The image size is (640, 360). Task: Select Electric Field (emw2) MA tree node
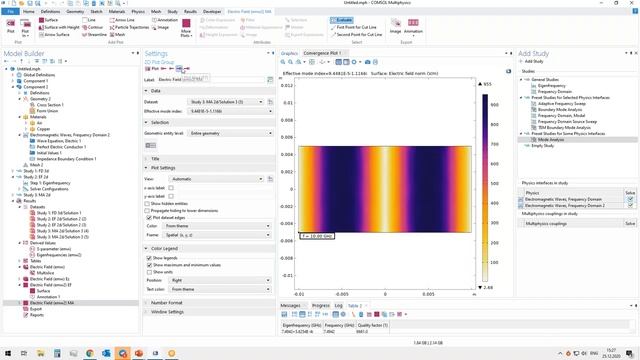pos(52,303)
